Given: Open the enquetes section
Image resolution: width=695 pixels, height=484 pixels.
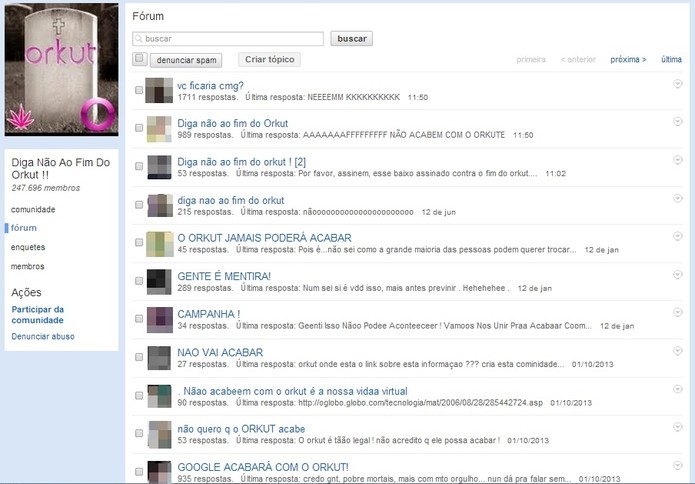Looking at the screenshot, I should pyautogui.click(x=28, y=247).
